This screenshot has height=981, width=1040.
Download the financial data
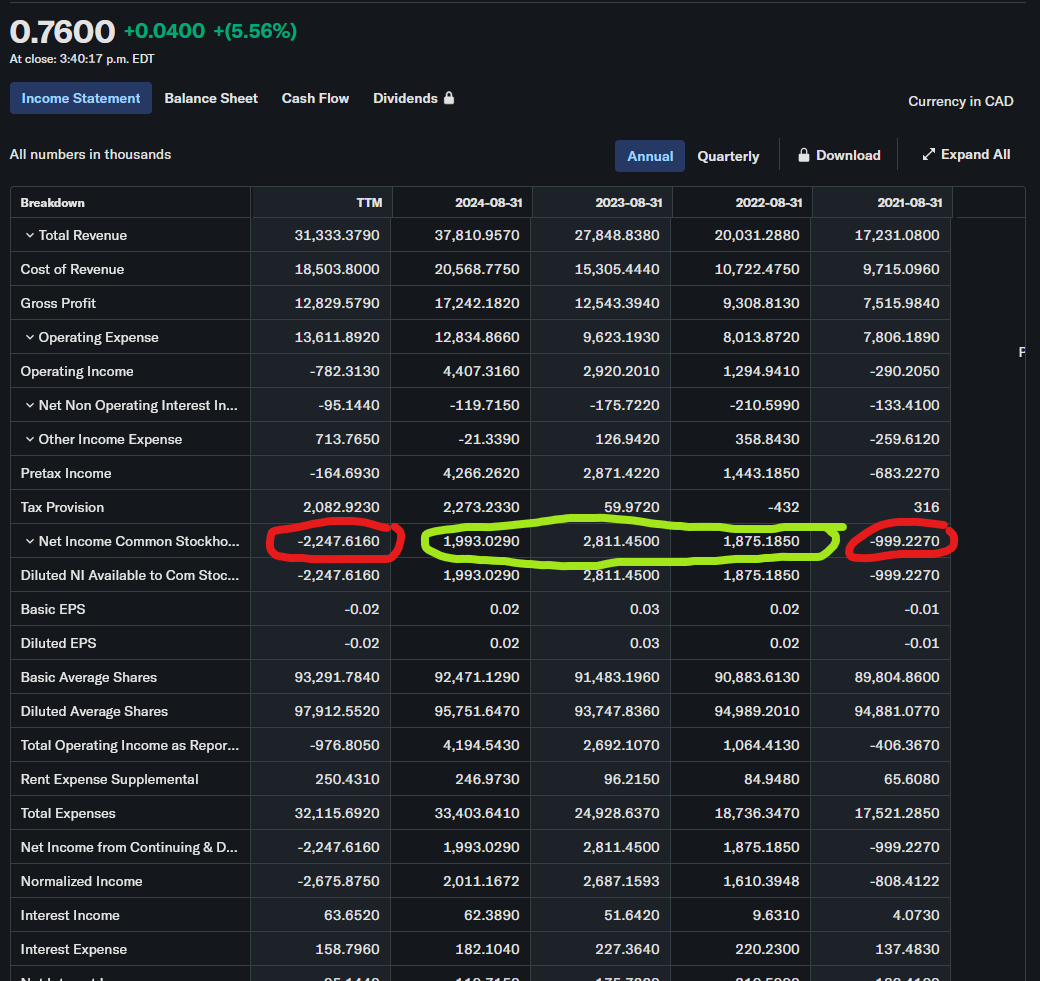(847, 155)
